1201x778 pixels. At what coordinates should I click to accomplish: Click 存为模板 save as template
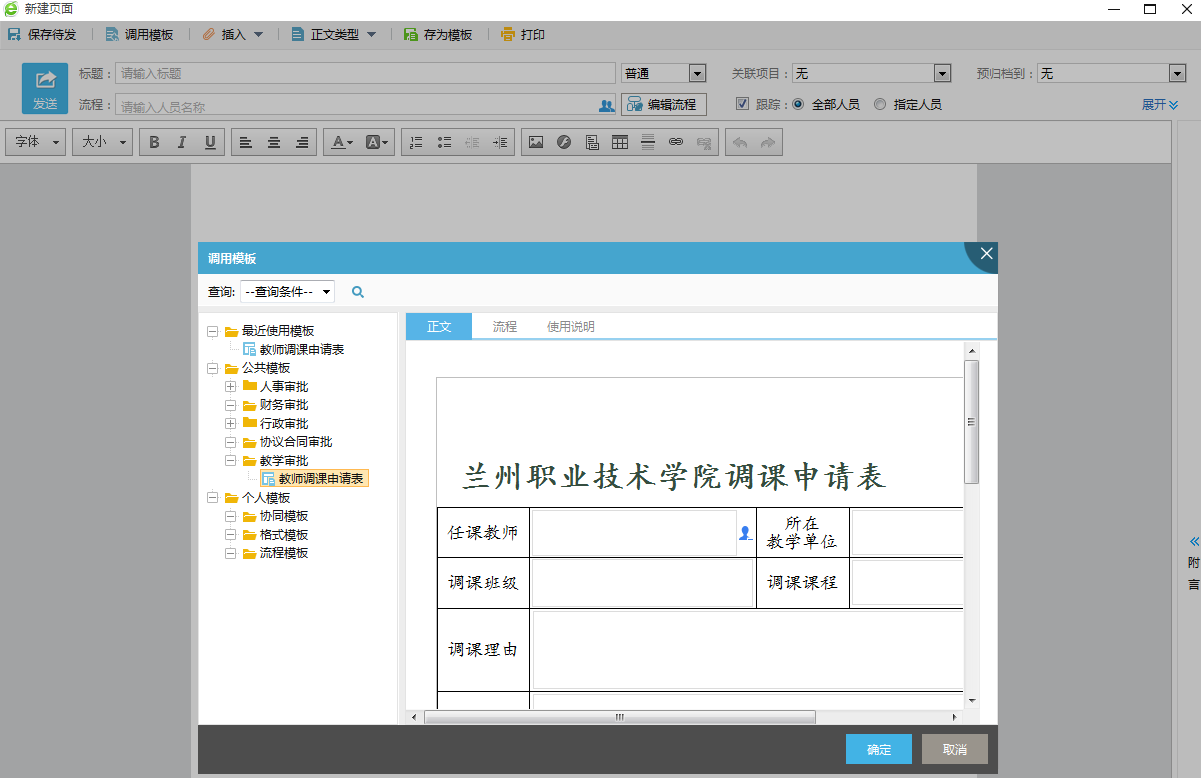[437, 35]
